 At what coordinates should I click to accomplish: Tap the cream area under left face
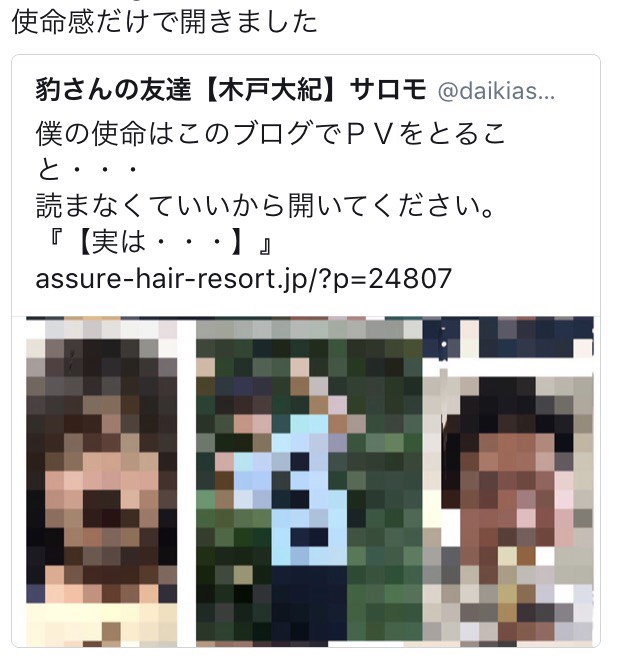(x=101, y=623)
